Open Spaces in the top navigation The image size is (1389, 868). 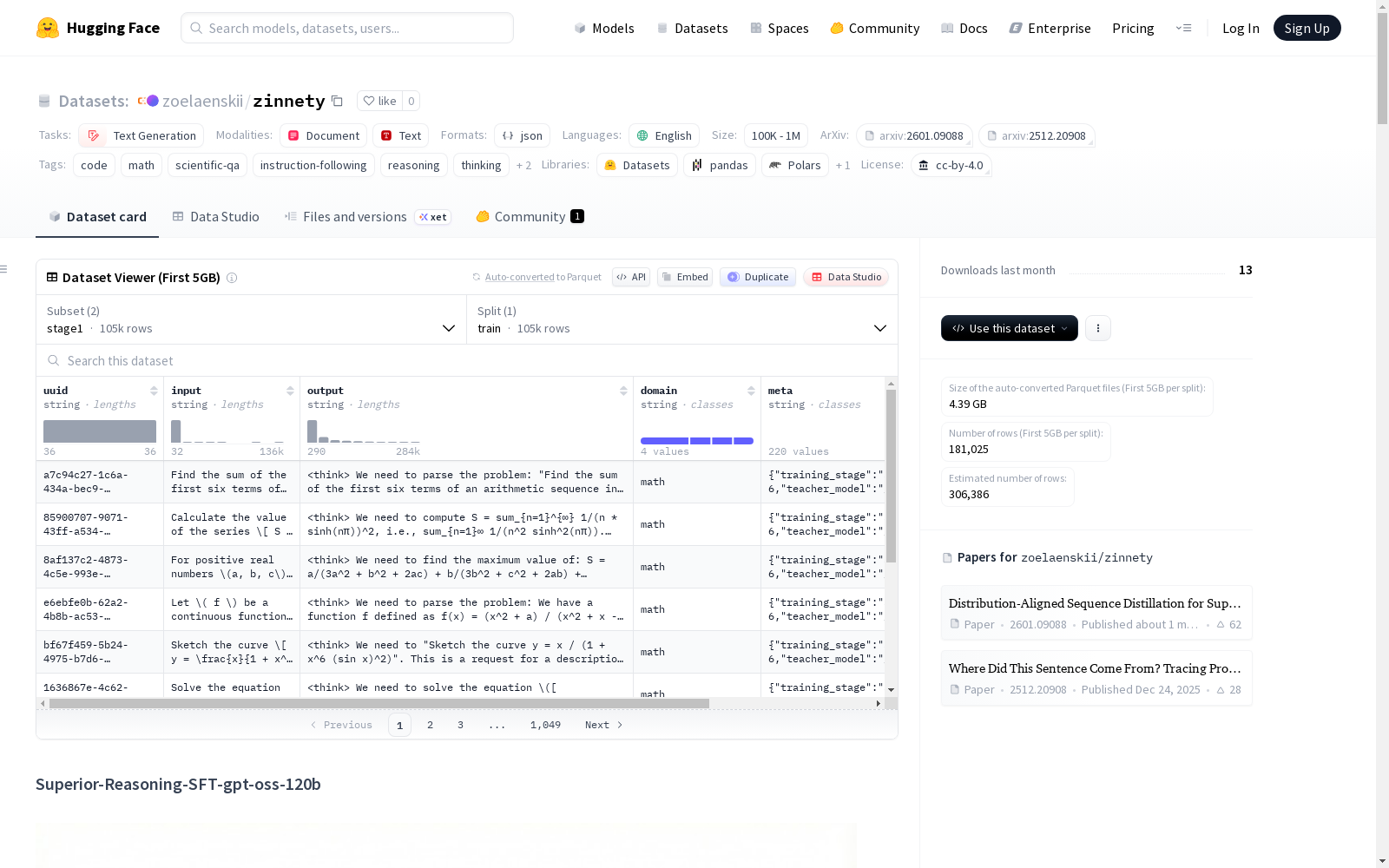point(779,28)
